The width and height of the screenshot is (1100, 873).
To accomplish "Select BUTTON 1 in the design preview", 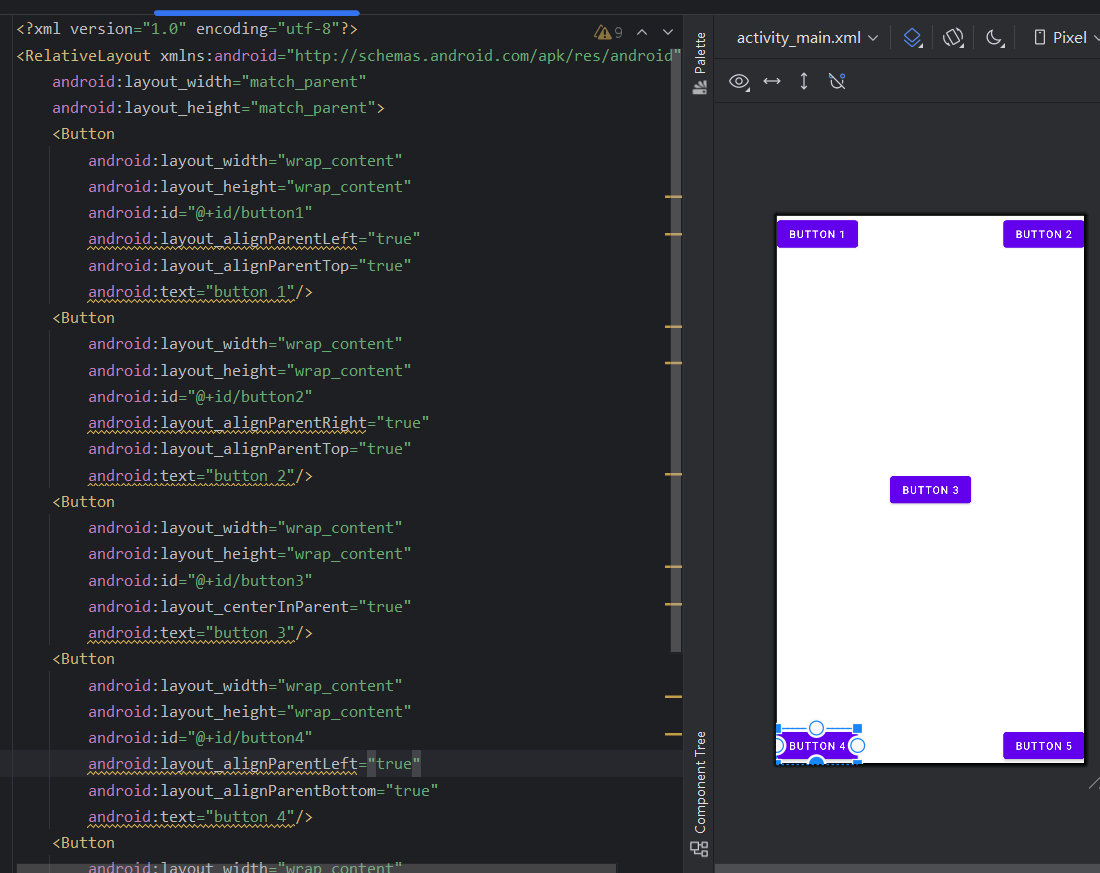I will coord(817,234).
